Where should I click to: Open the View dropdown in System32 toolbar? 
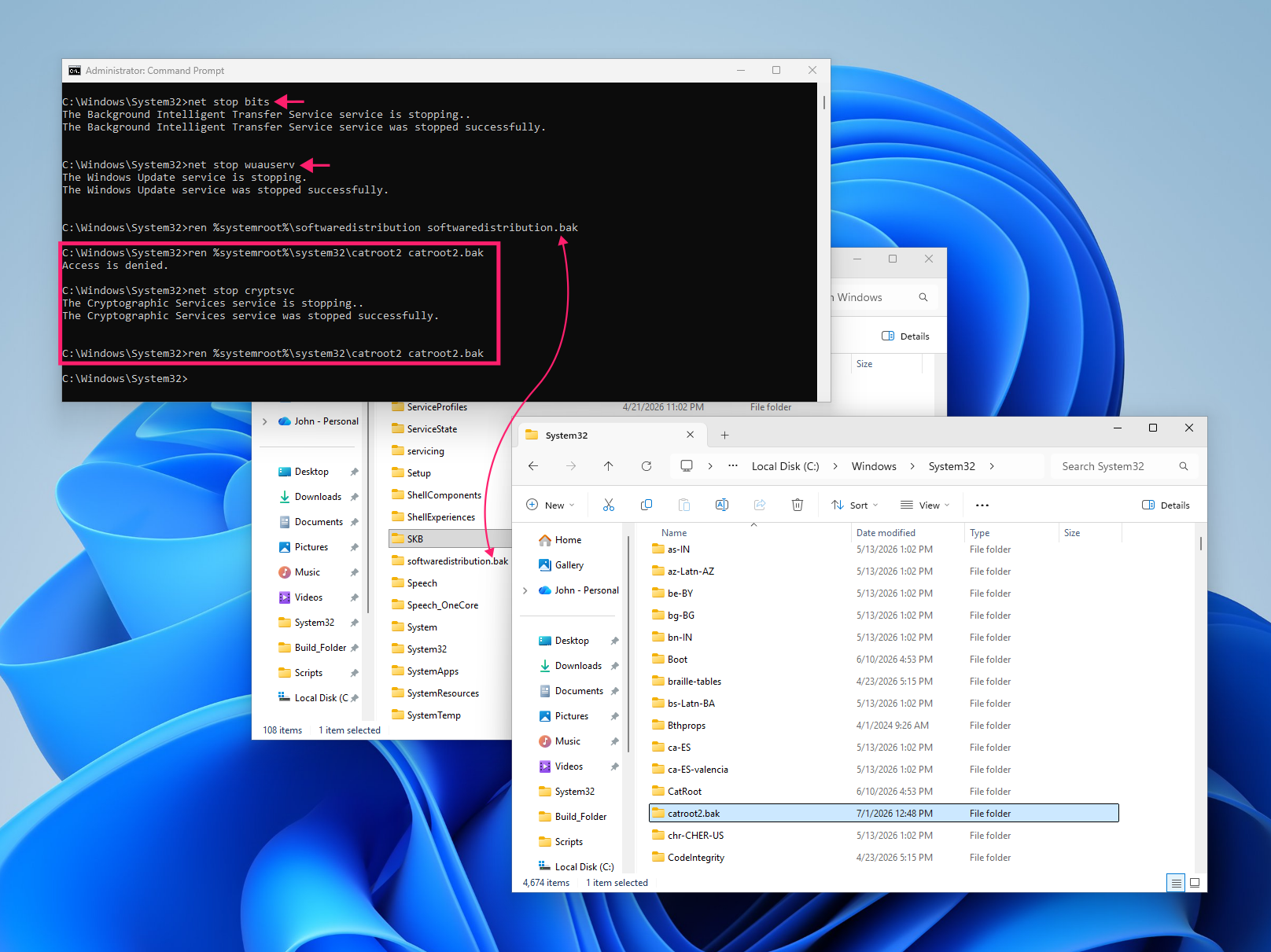925,505
